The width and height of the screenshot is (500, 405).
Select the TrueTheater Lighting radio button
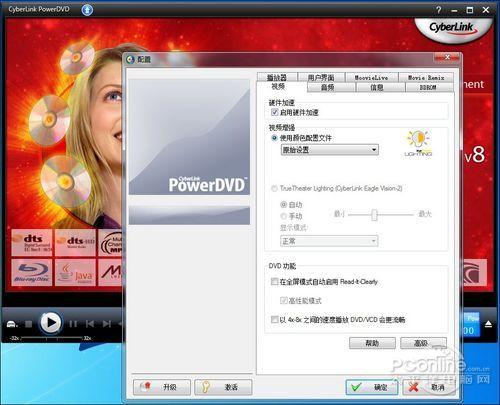pos(274,189)
